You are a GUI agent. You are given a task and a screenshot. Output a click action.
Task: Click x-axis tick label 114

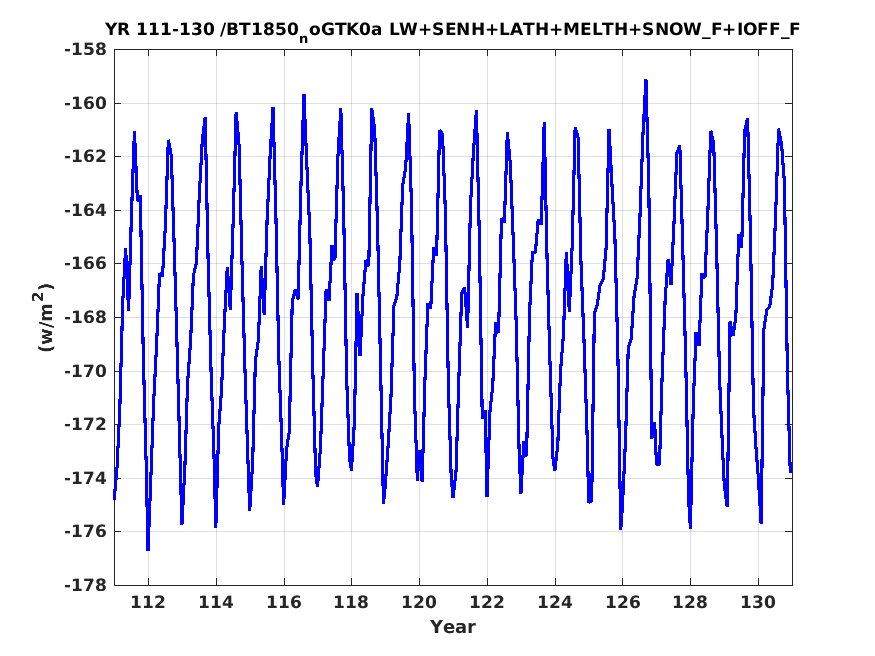coord(216,602)
